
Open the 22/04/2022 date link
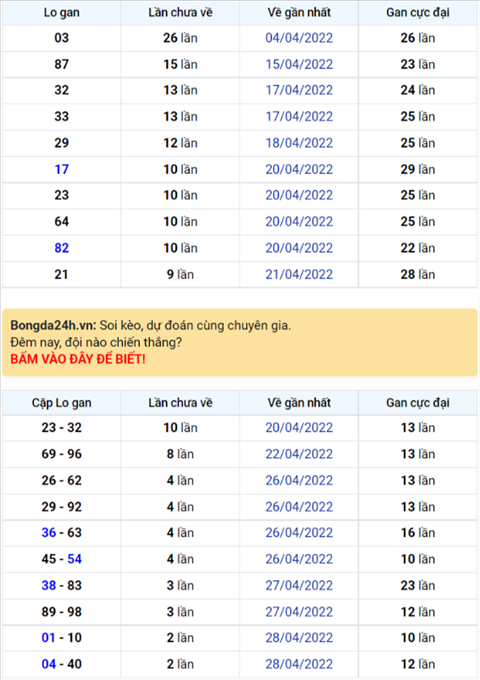(x=299, y=454)
